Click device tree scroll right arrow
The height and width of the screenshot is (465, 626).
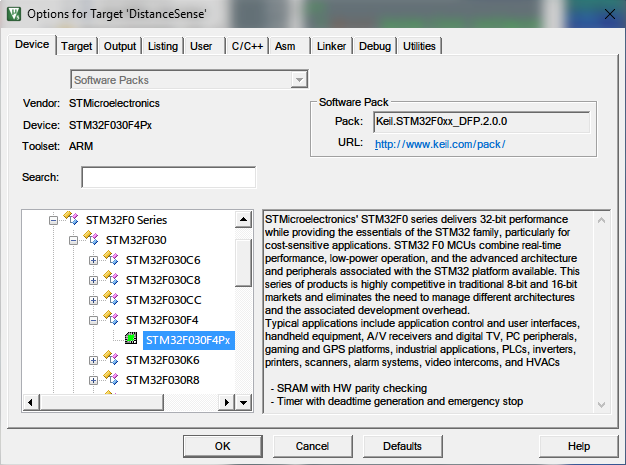[x=227, y=402]
